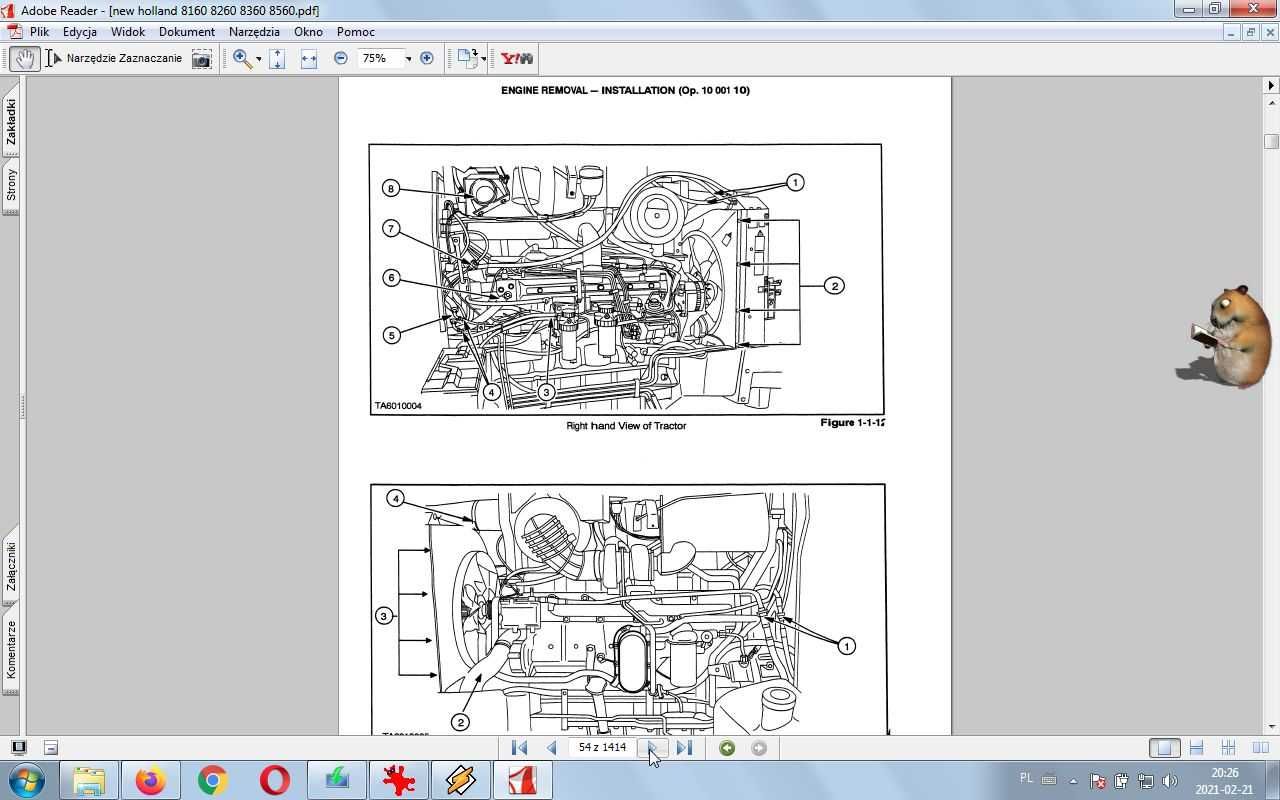Click the rotate view page icon
Viewport: 1280px width, 800px height.
click(x=467, y=59)
